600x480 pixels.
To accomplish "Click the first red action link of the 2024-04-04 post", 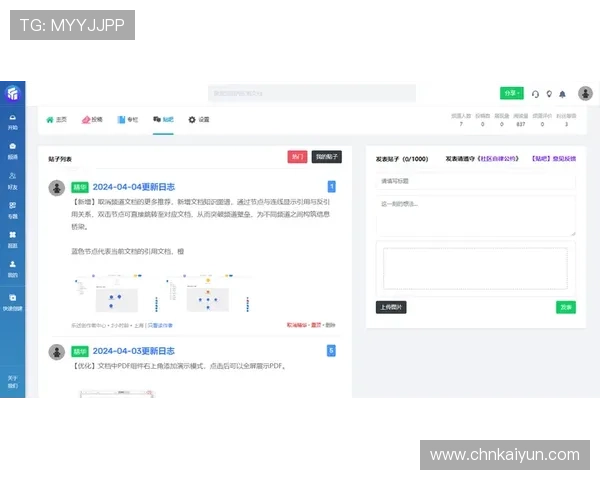I will [x=297, y=325].
